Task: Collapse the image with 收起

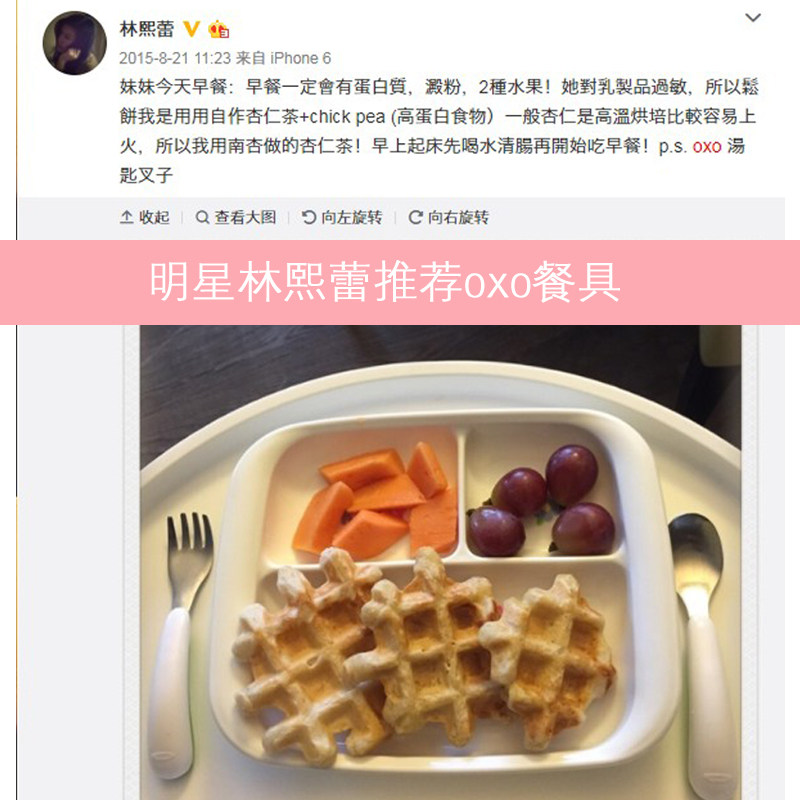Action: point(144,217)
